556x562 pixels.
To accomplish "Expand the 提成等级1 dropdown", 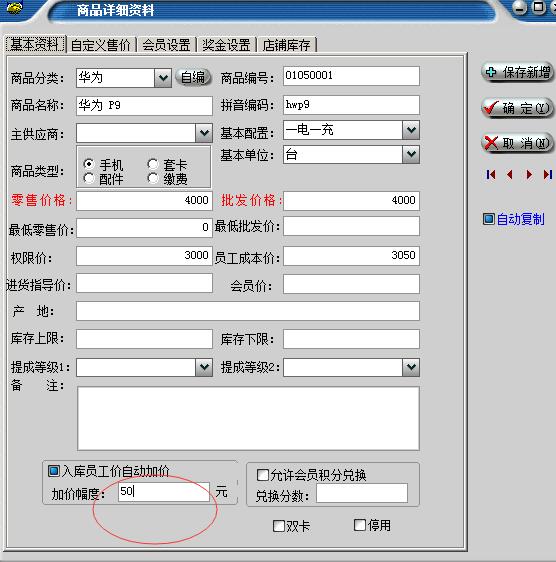I will [204, 367].
